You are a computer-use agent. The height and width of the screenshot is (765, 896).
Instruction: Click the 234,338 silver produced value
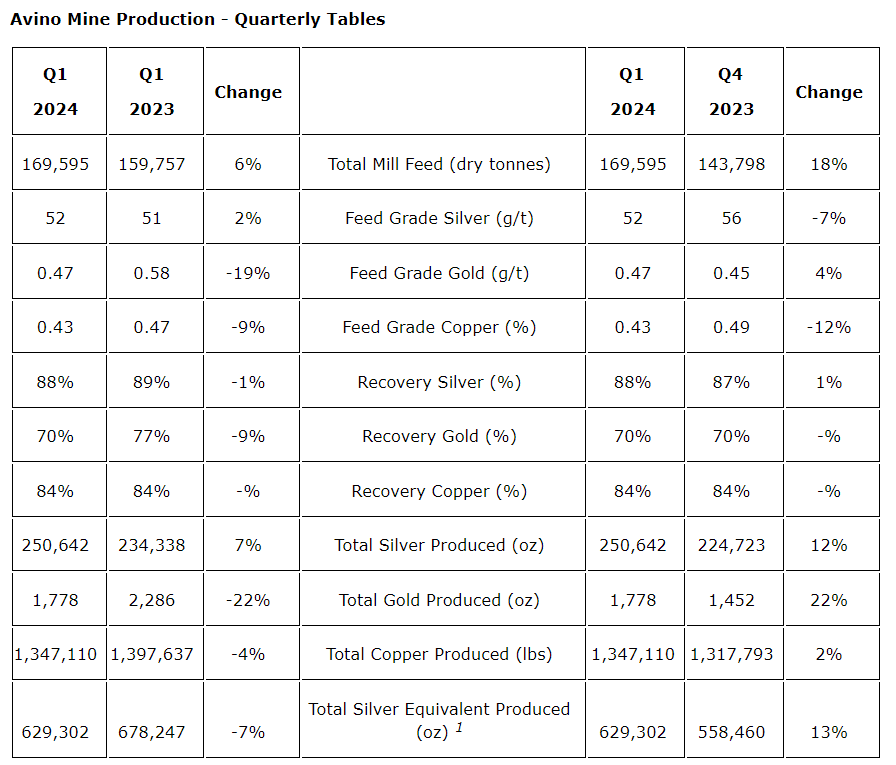coord(151,545)
